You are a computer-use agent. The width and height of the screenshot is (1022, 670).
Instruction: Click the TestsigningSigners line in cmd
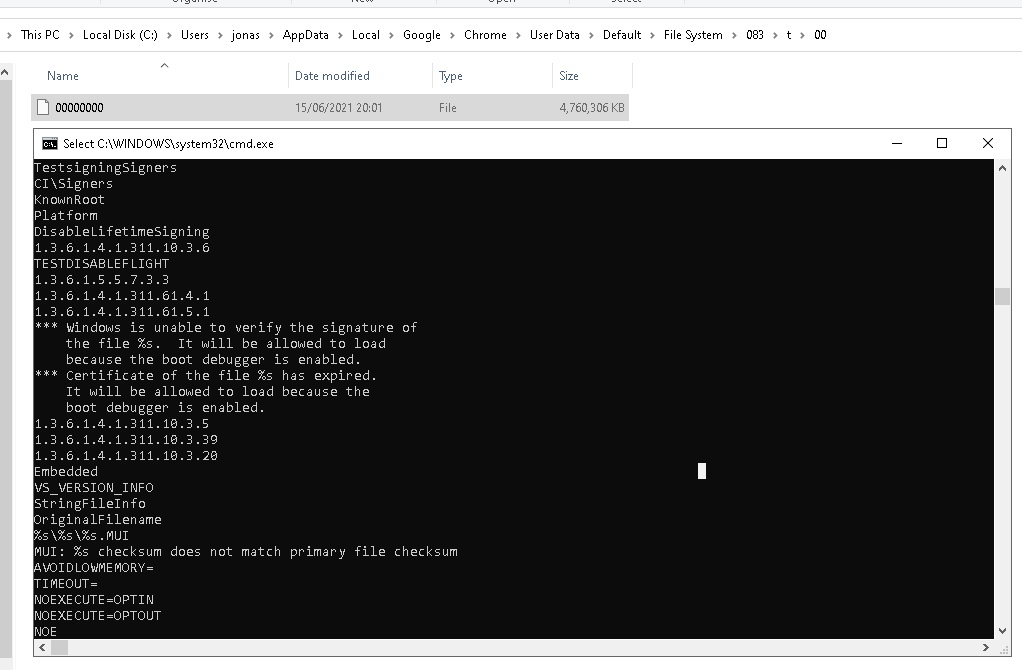[x=105, y=168]
